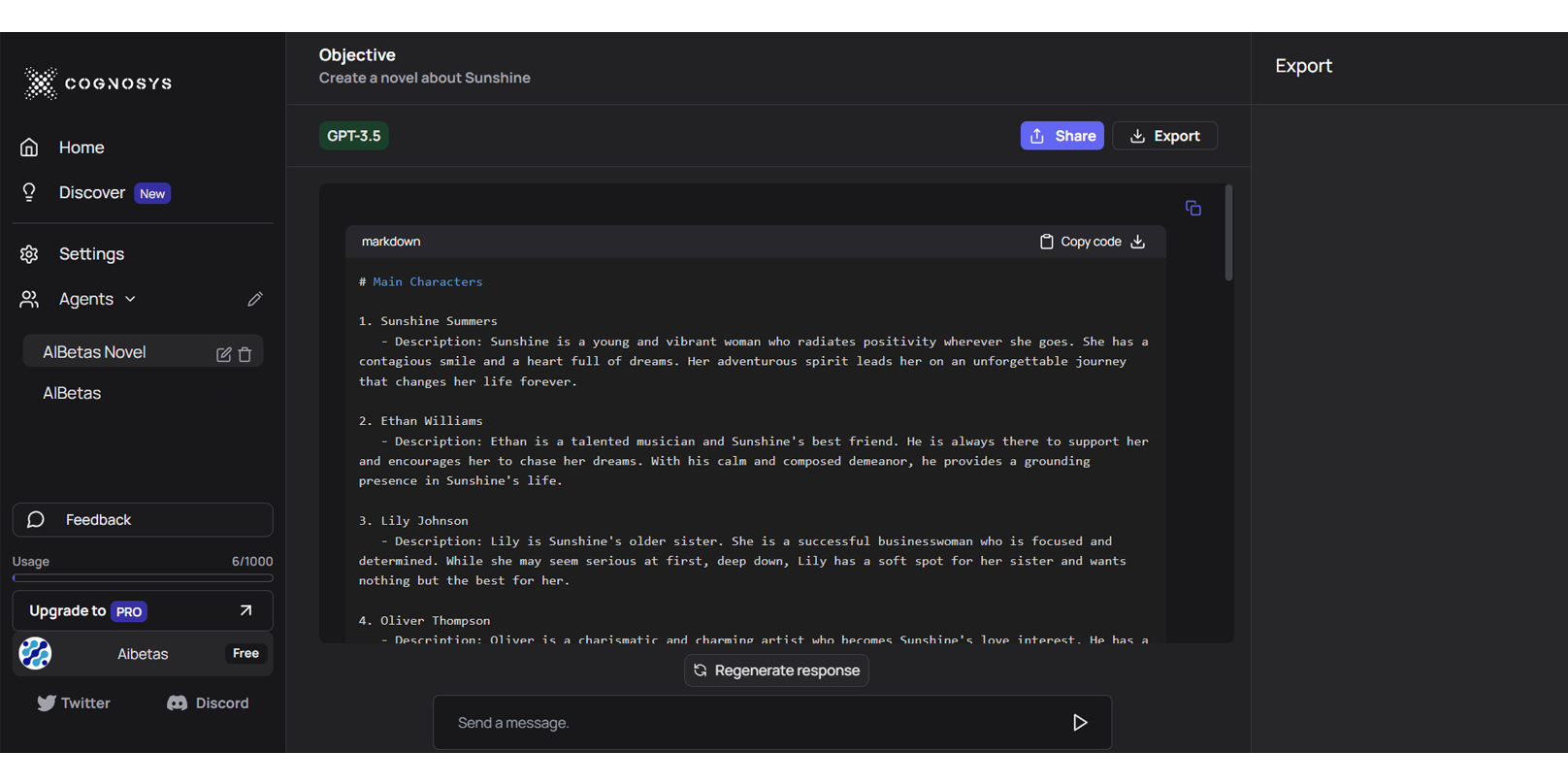1568x784 pixels.
Task: Click the Export panel heading
Action: click(1303, 66)
